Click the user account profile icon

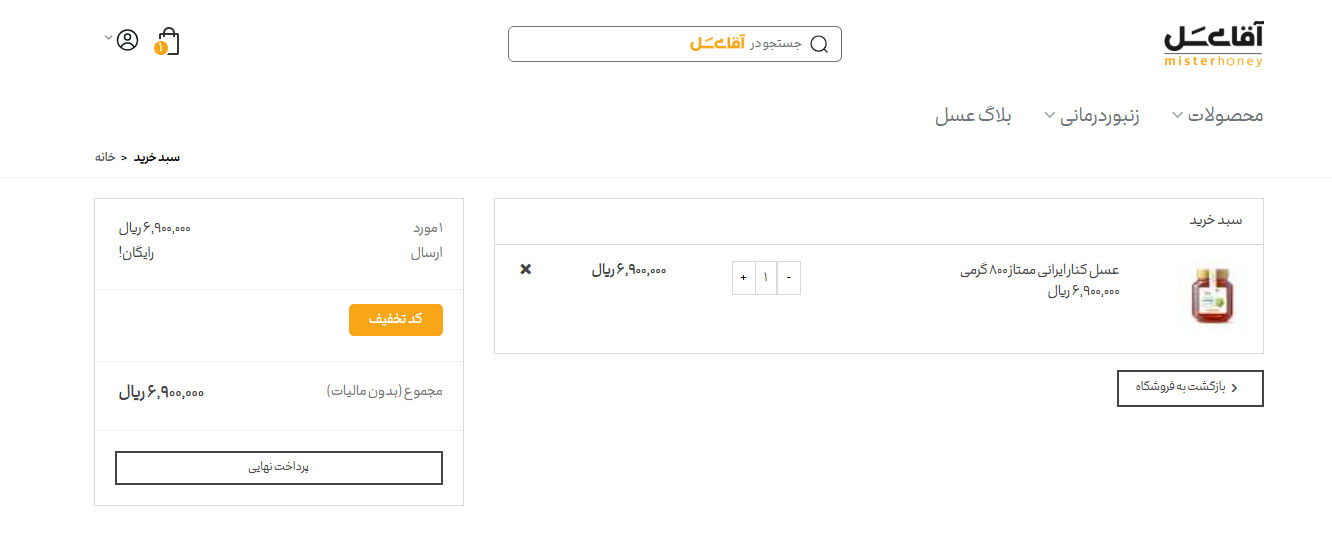click(x=127, y=40)
